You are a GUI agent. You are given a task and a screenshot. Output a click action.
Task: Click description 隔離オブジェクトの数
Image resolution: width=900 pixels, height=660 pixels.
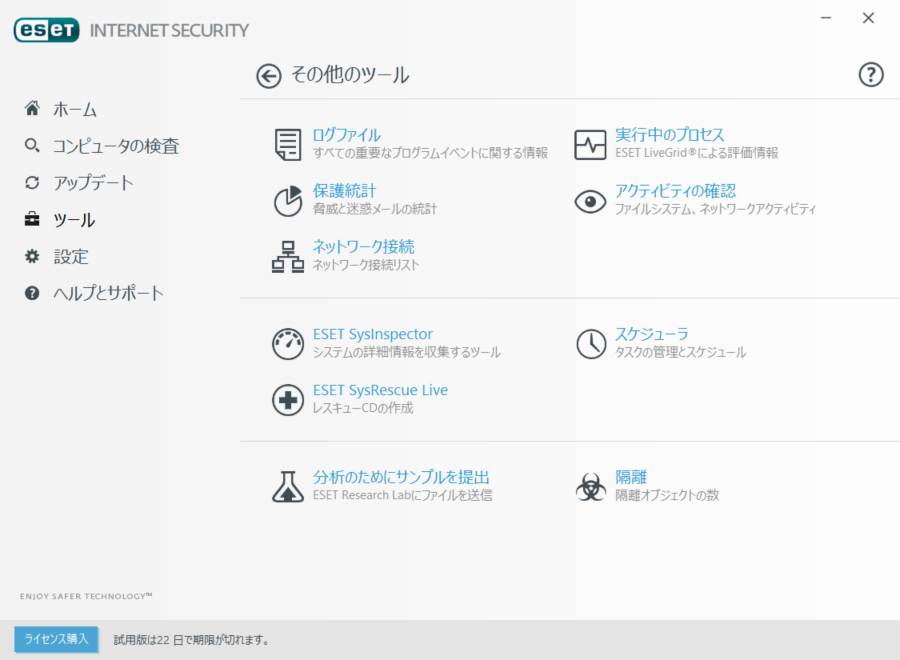pos(667,495)
